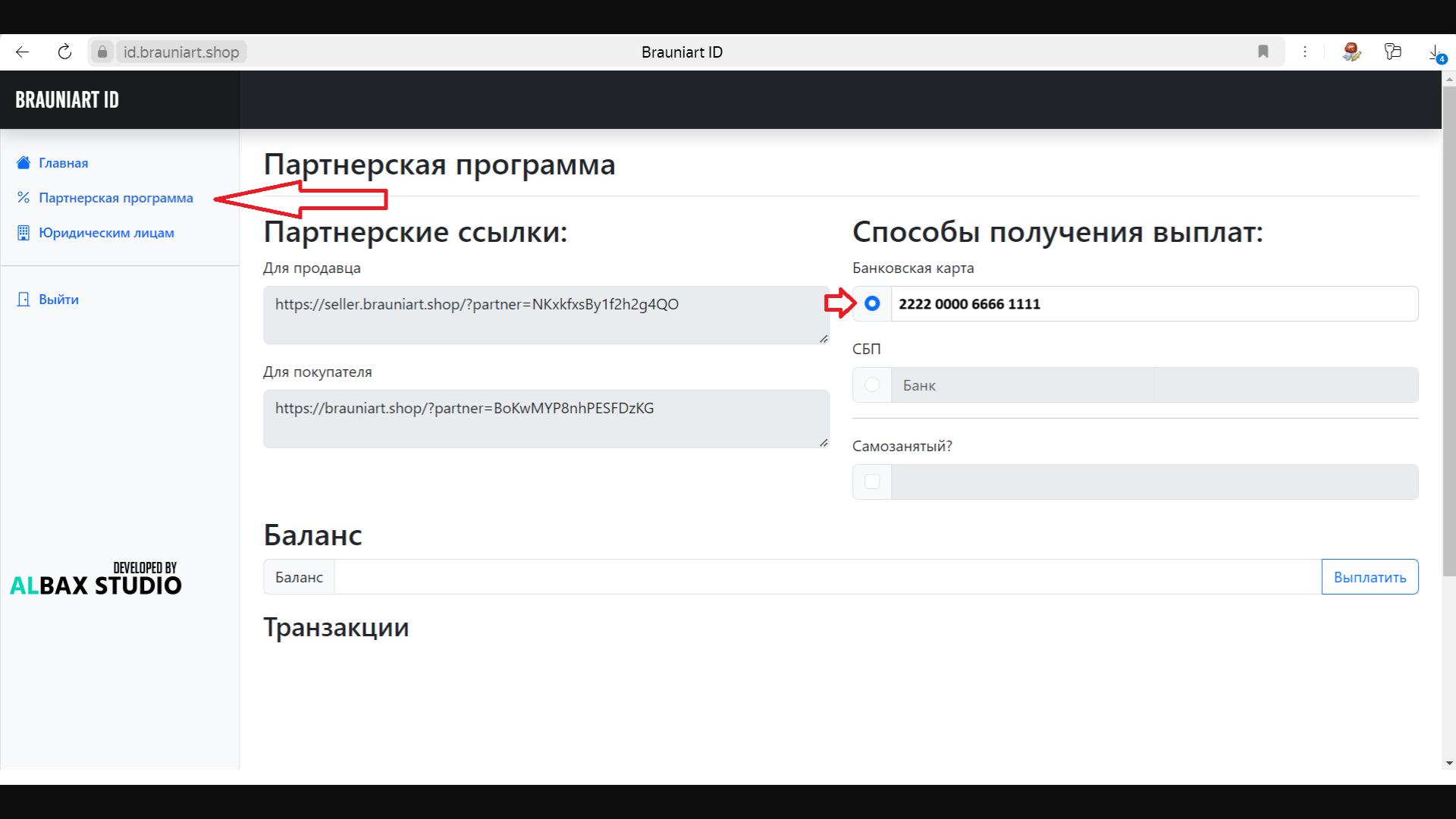Click the Для продавца label

pos(312,268)
